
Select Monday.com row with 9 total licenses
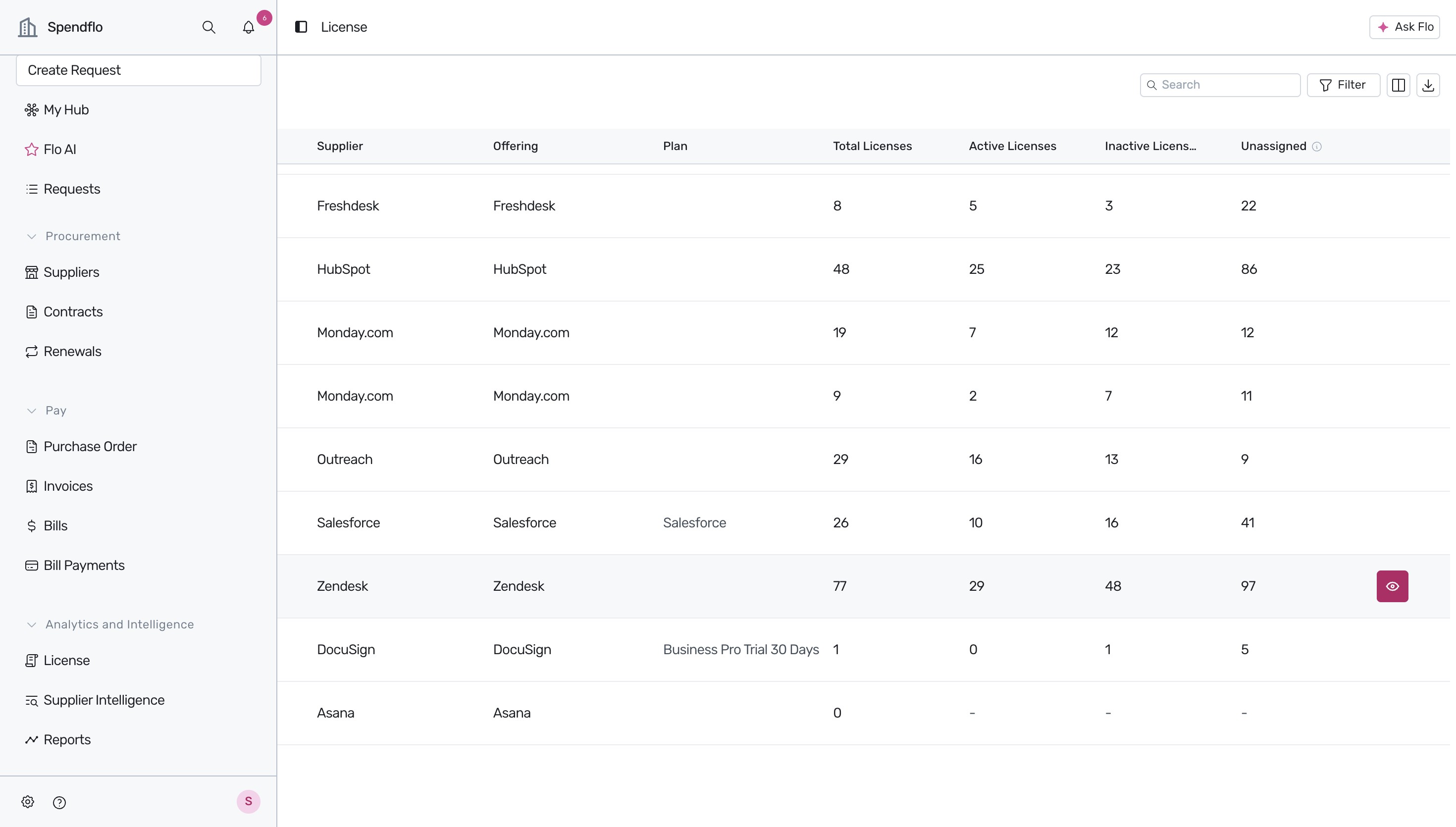click(863, 396)
